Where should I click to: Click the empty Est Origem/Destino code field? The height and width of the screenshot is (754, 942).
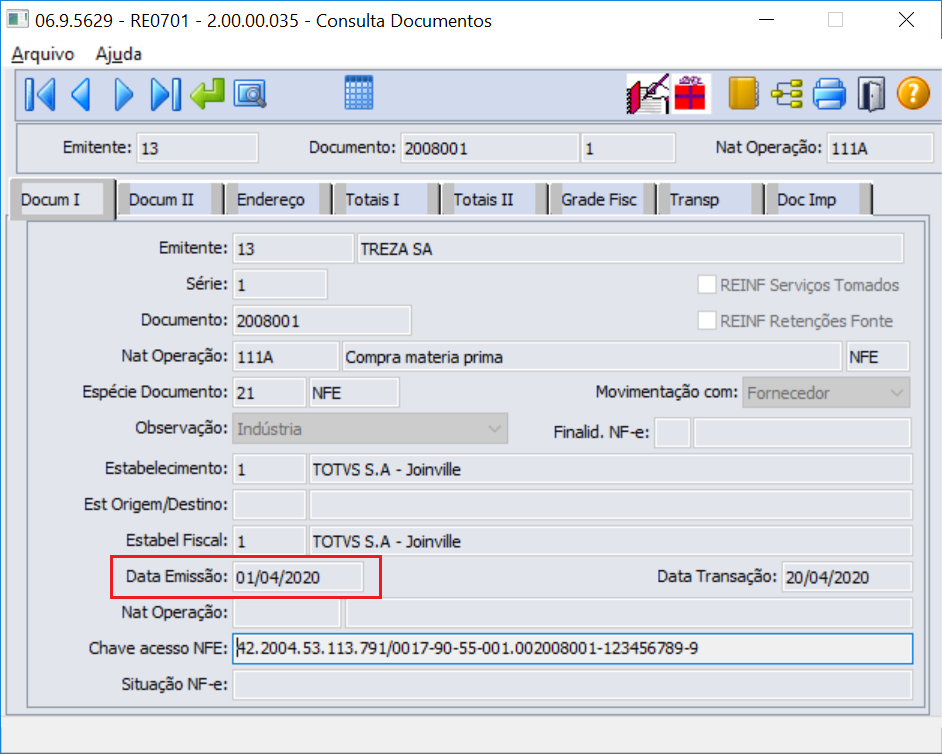[269, 505]
